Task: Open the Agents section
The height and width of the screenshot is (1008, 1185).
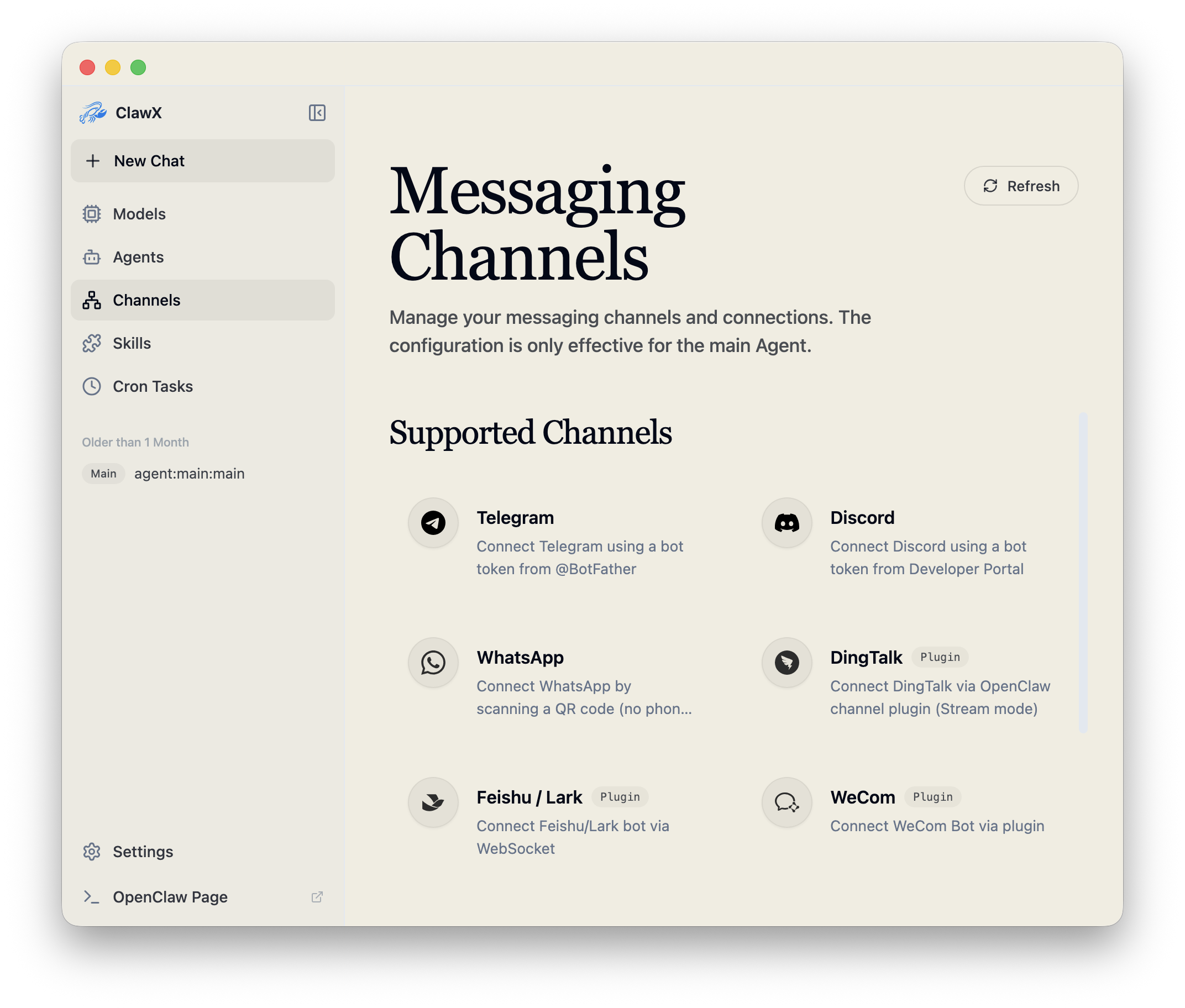Action: click(x=138, y=257)
